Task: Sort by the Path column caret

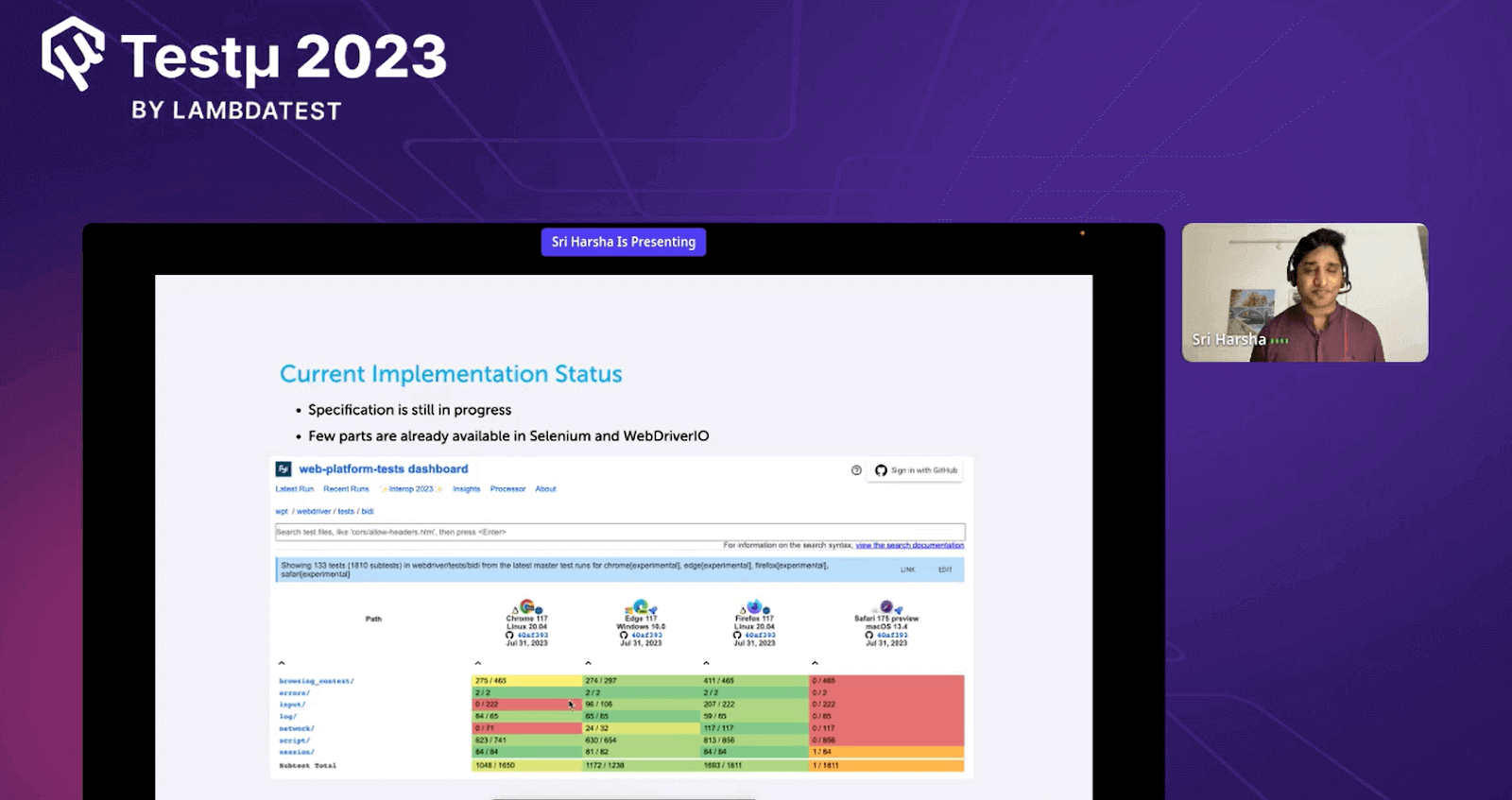Action: point(282,663)
